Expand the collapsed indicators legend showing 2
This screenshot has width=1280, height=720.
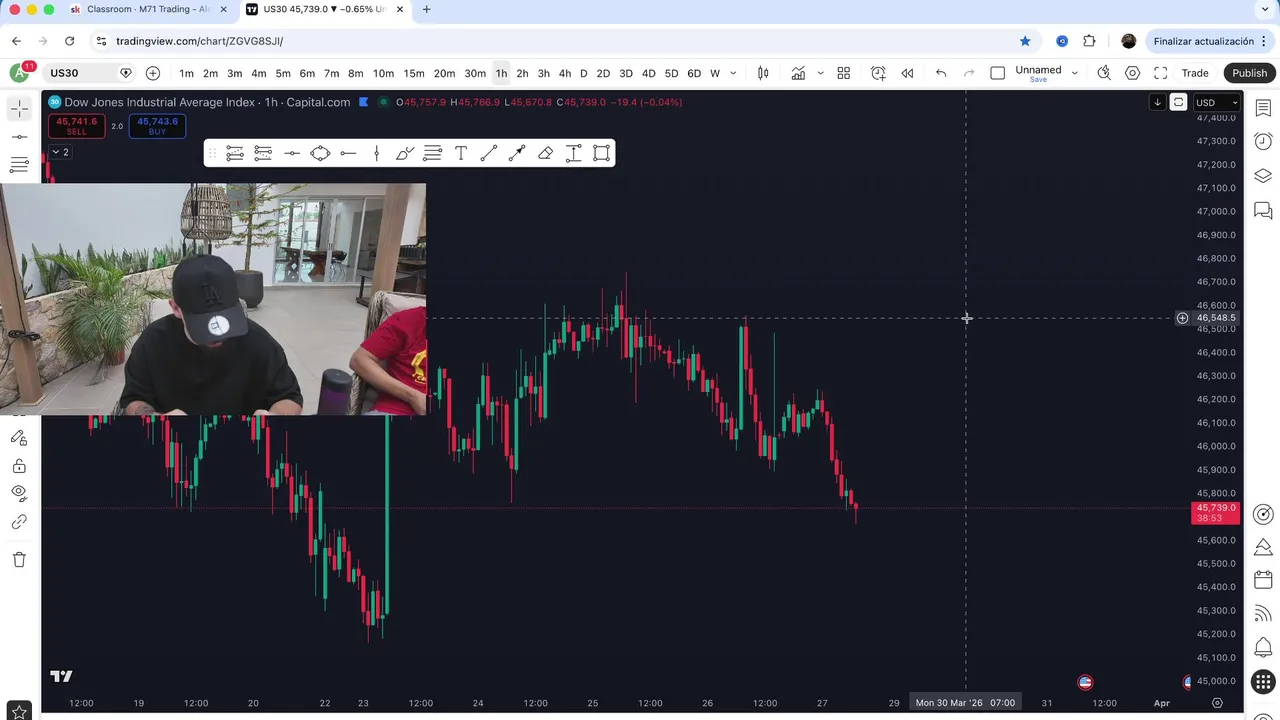[60, 152]
